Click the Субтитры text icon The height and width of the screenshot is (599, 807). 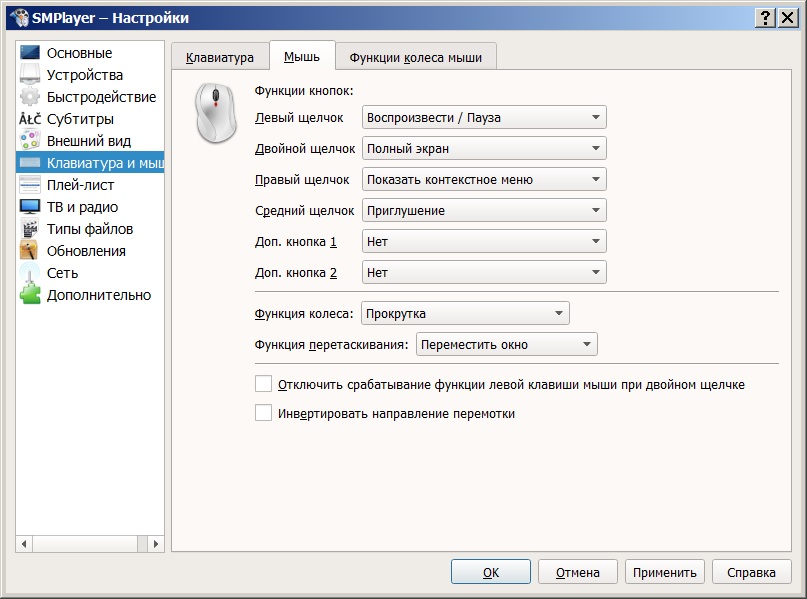[30, 119]
